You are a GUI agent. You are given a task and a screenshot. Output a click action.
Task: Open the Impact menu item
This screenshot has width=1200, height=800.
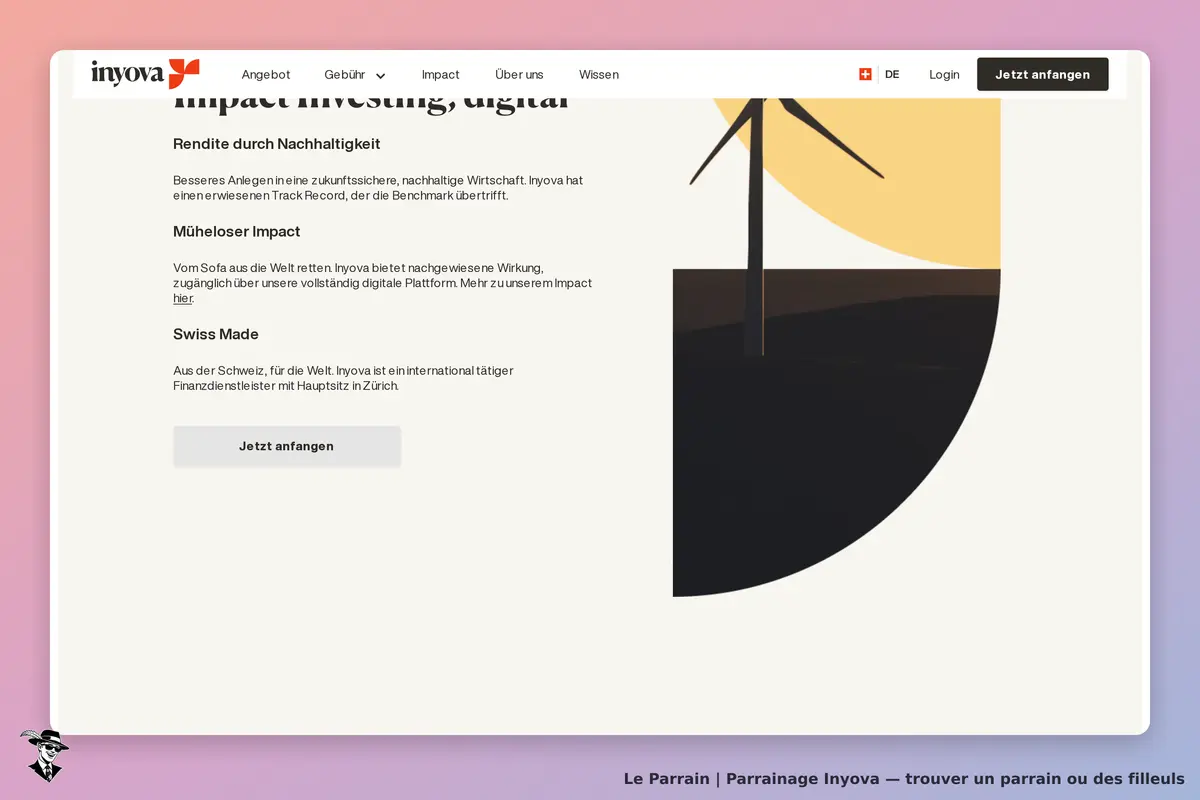click(441, 75)
